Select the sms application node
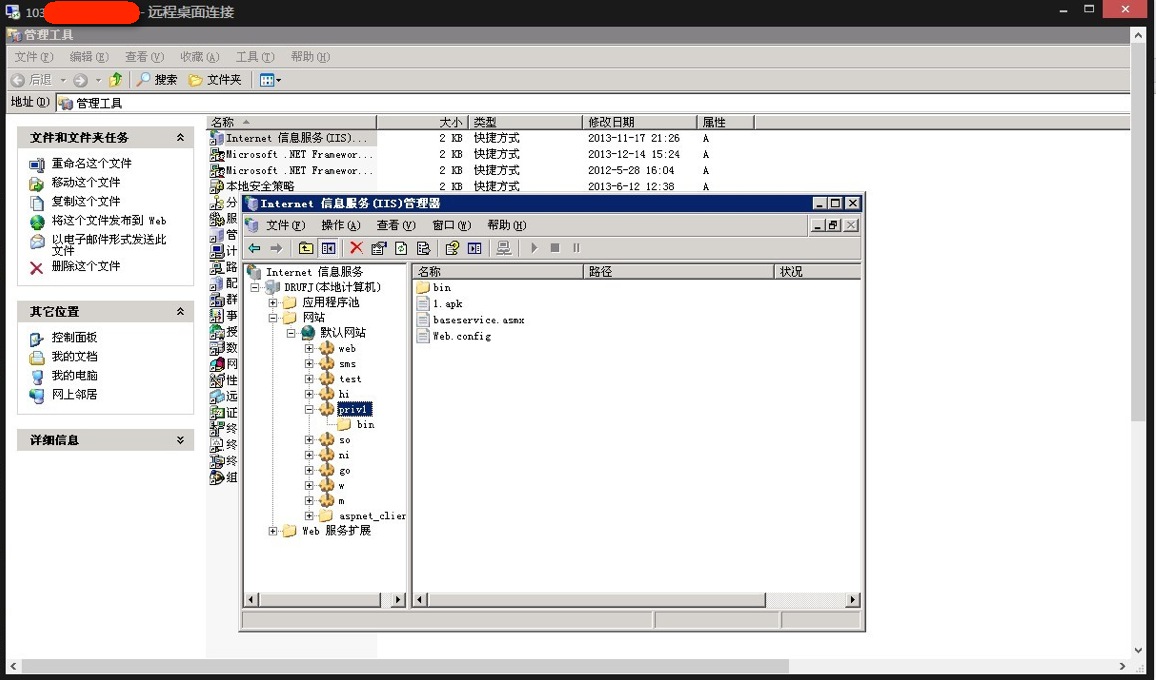 click(338, 364)
